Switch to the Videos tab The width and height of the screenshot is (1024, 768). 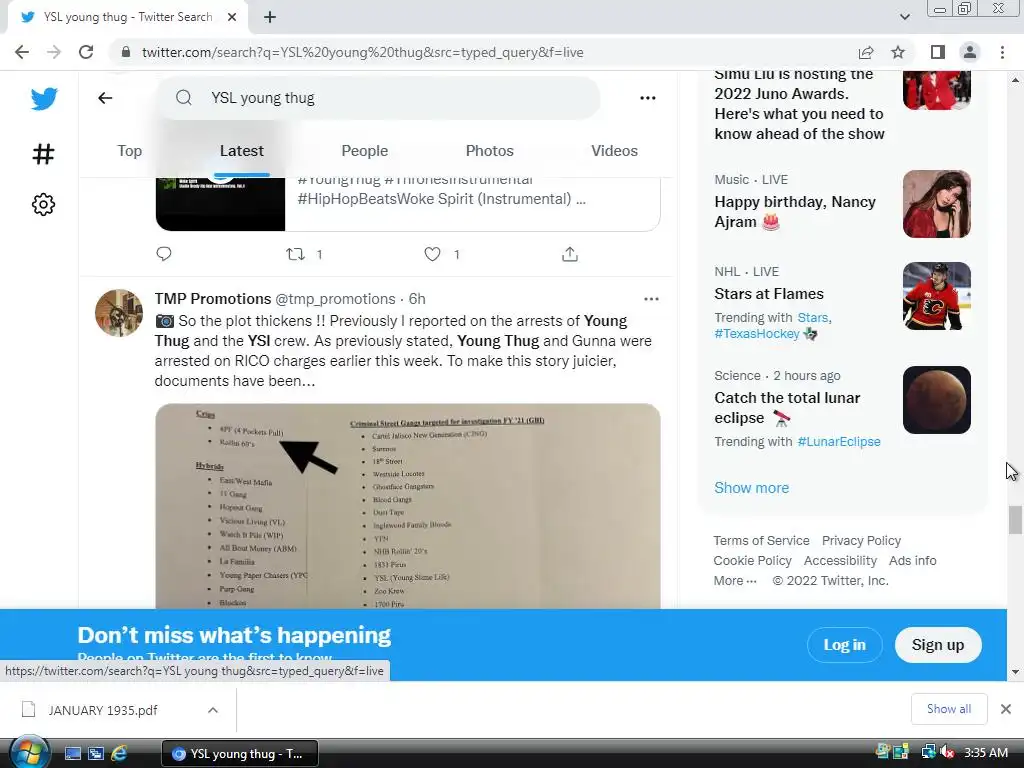[x=614, y=151]
